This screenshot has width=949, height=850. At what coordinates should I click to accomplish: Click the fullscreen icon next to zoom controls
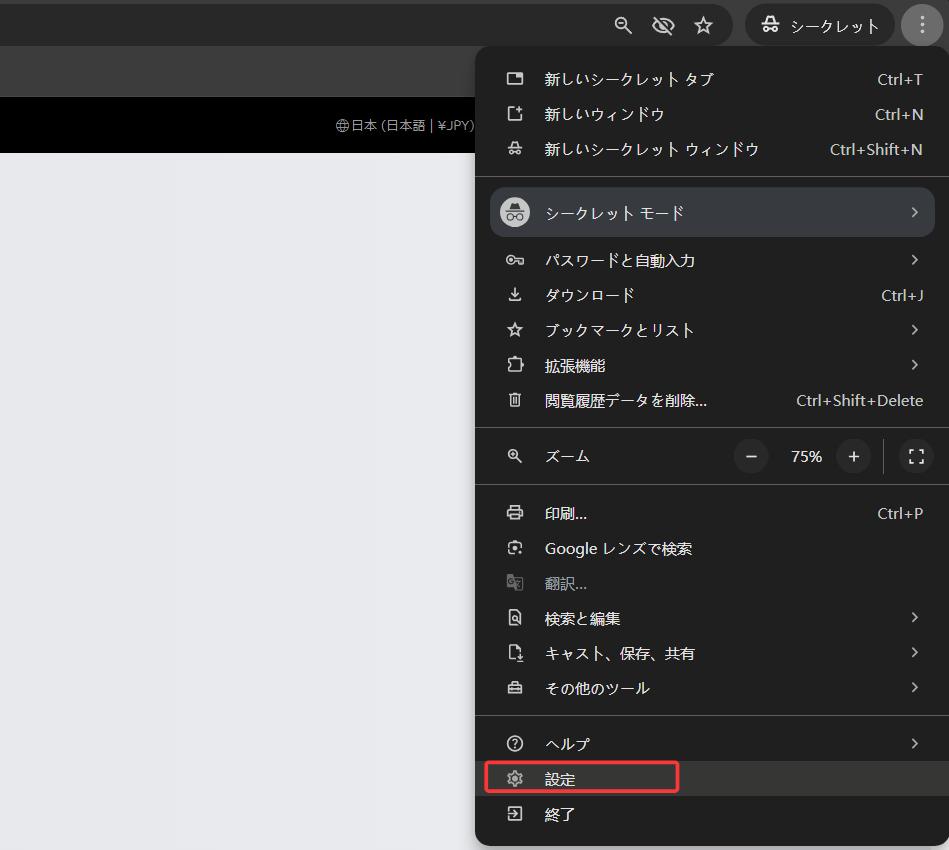coord(915,456)
